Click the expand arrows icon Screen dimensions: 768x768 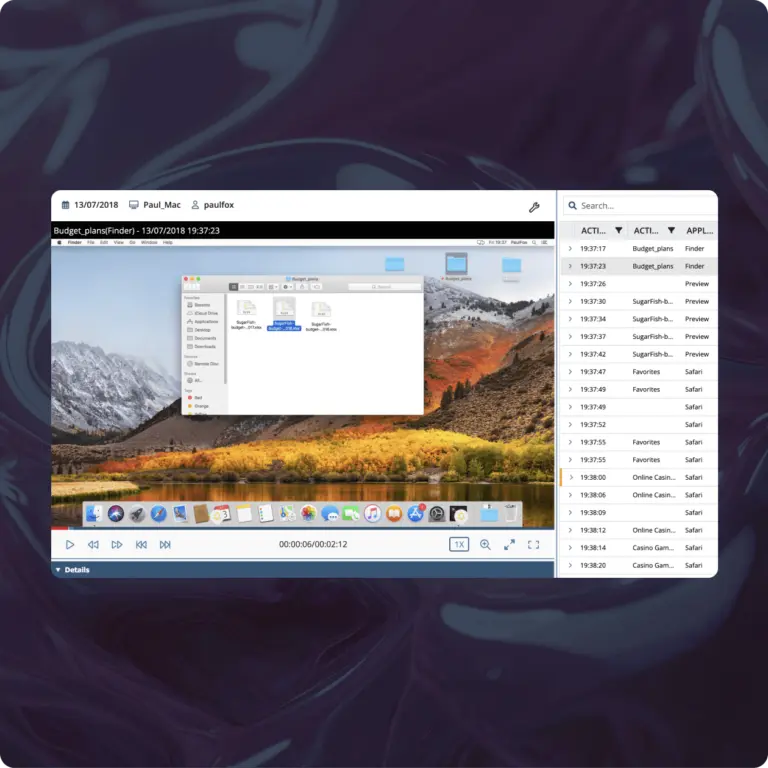point(509,545)
